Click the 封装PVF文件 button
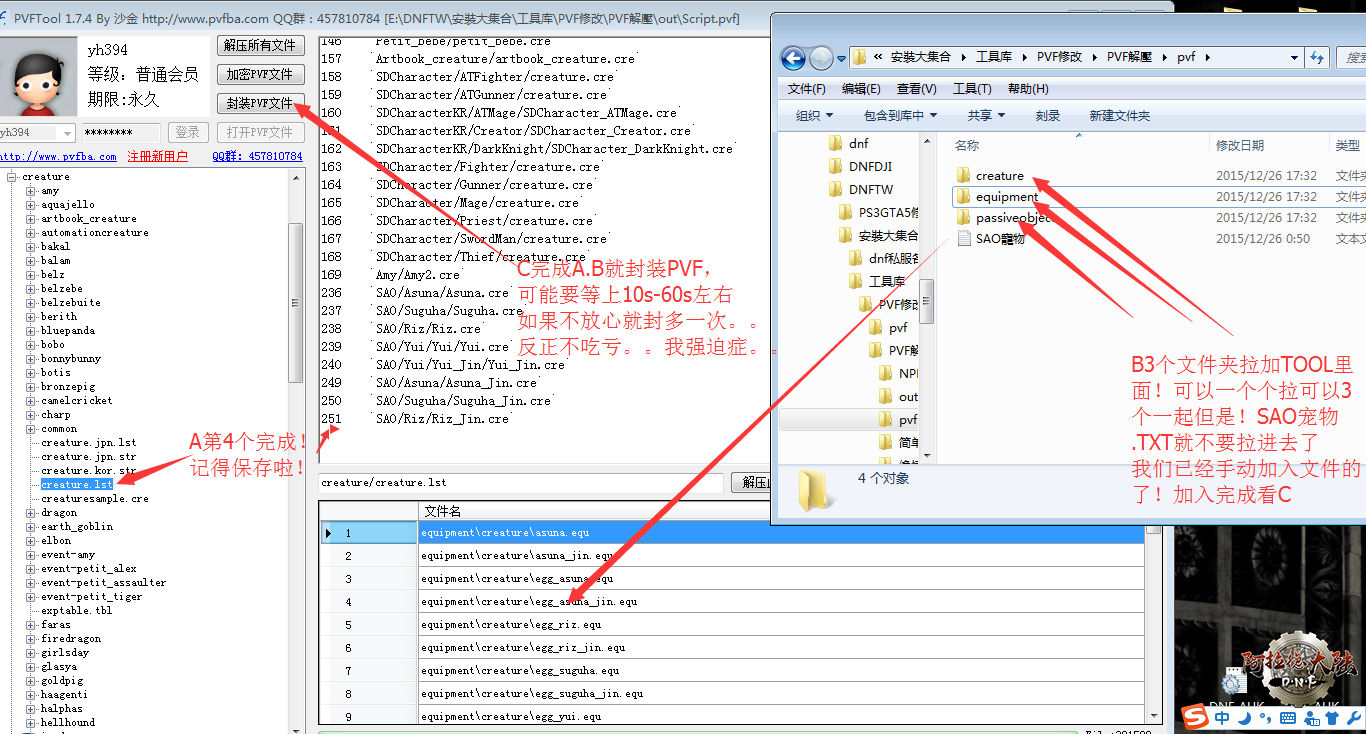The image size is (1366, 734). point(260,103)
